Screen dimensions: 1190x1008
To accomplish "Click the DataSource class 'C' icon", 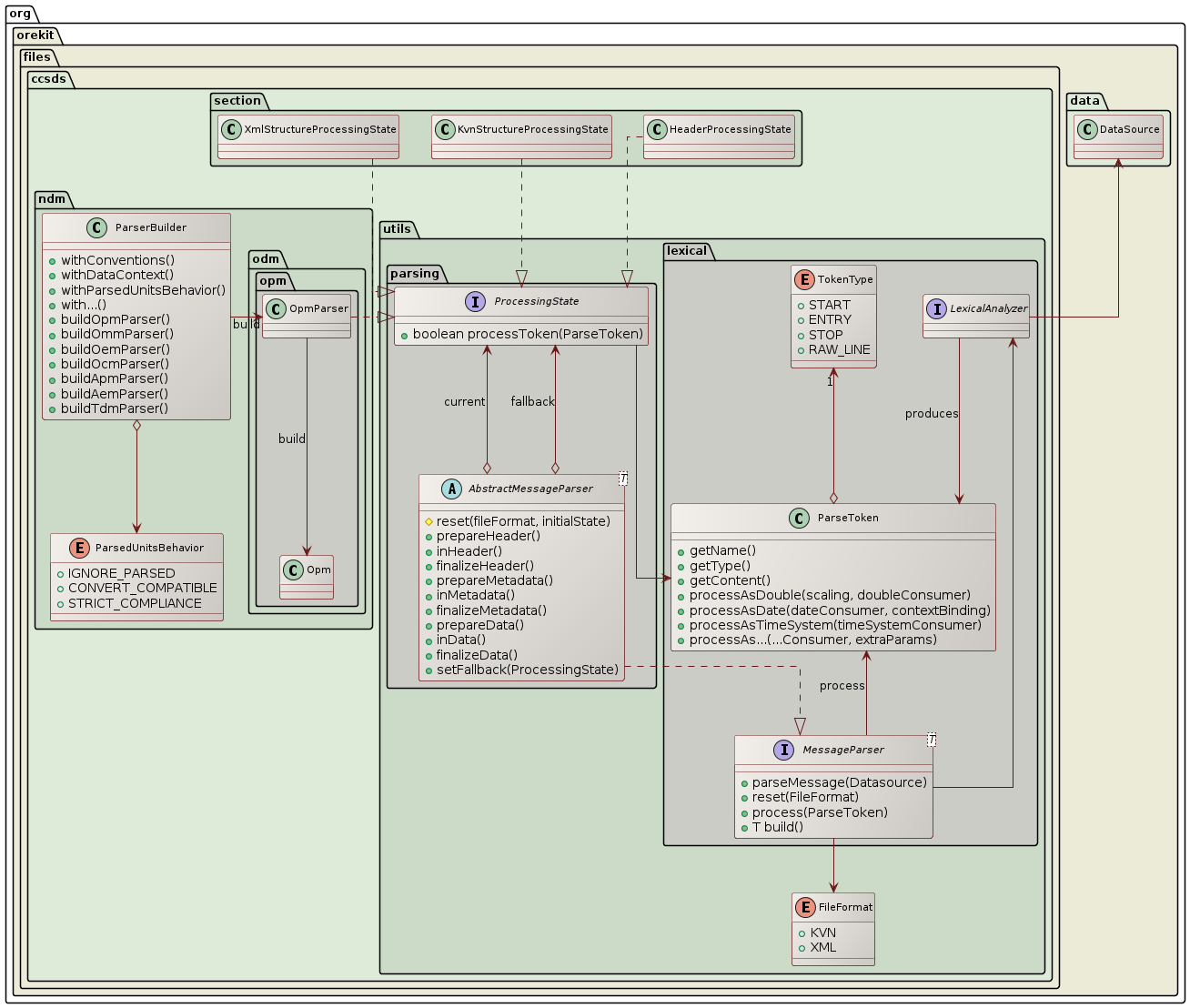I will coord(1086,129).
